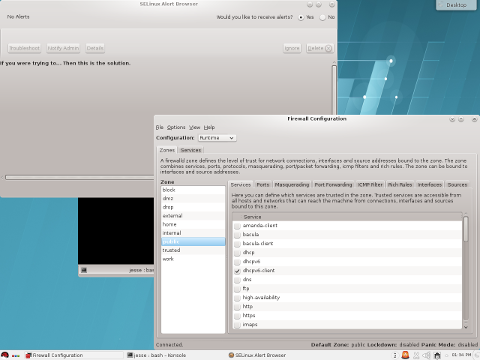Click the dark notifications tray icon before the clock
480x360 pixels.
437,355
